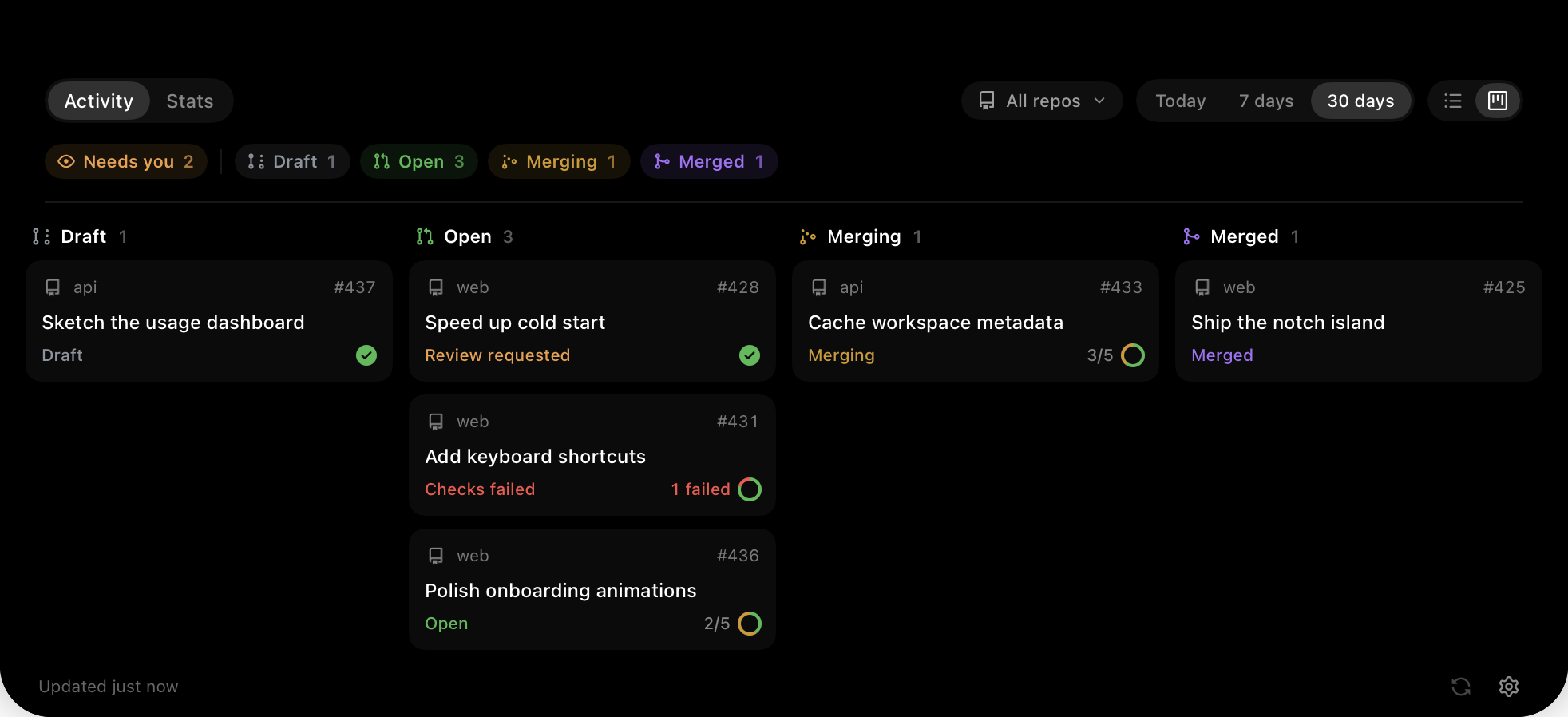
Task: Switch to the Stats tab
Action: pos(190,101)
